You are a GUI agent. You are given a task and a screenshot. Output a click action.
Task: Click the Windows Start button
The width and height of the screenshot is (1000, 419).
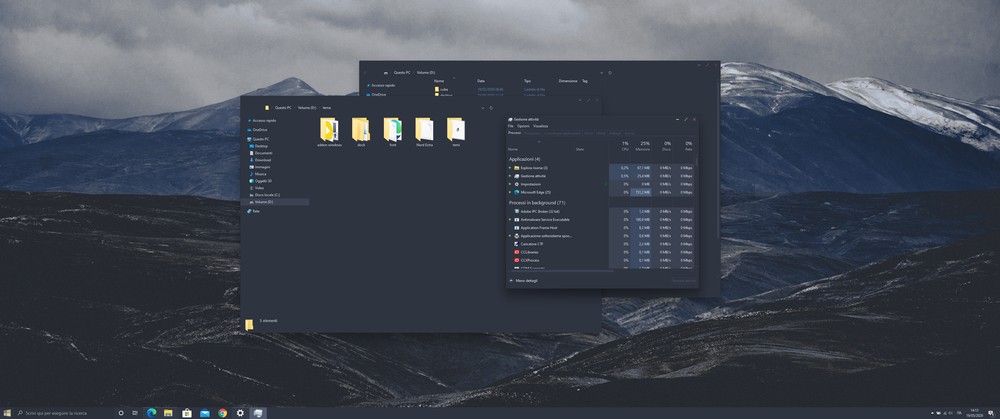coord(8,412)
